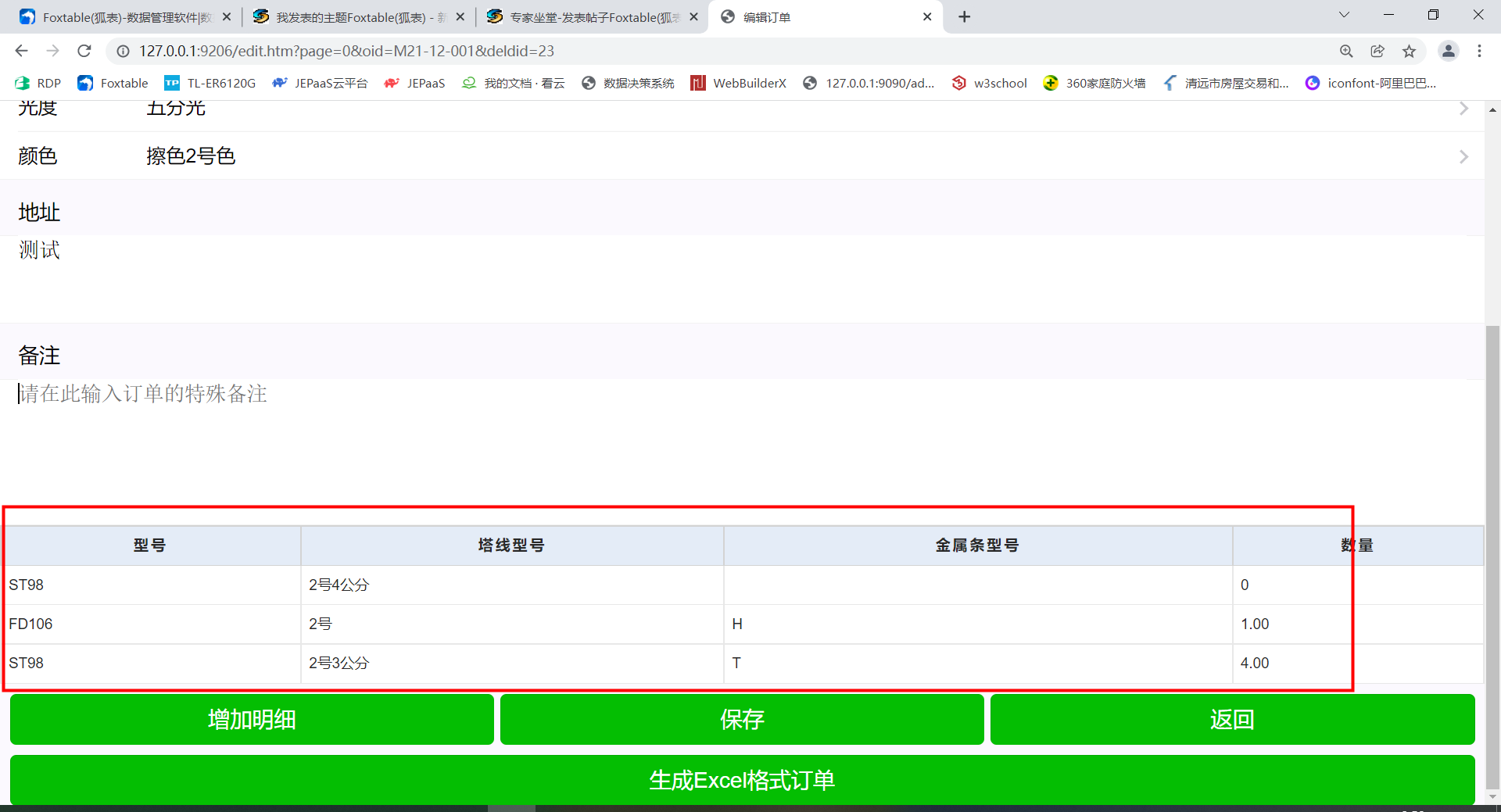Open the JEPaaS bookmark

pyautogui.click(x=414, y=83)
